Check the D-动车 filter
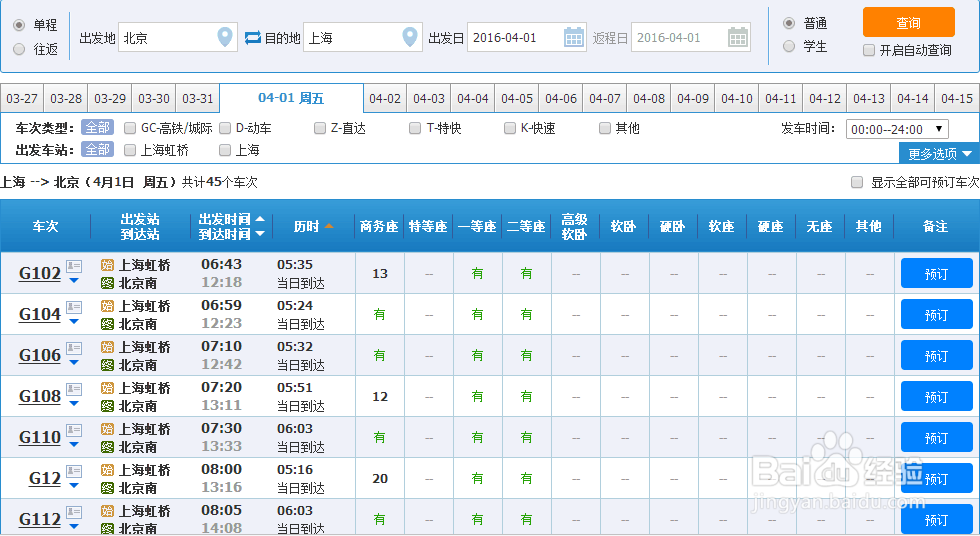Screen dimensions: 980x536 pyautogui.click(x=225, y=128)
